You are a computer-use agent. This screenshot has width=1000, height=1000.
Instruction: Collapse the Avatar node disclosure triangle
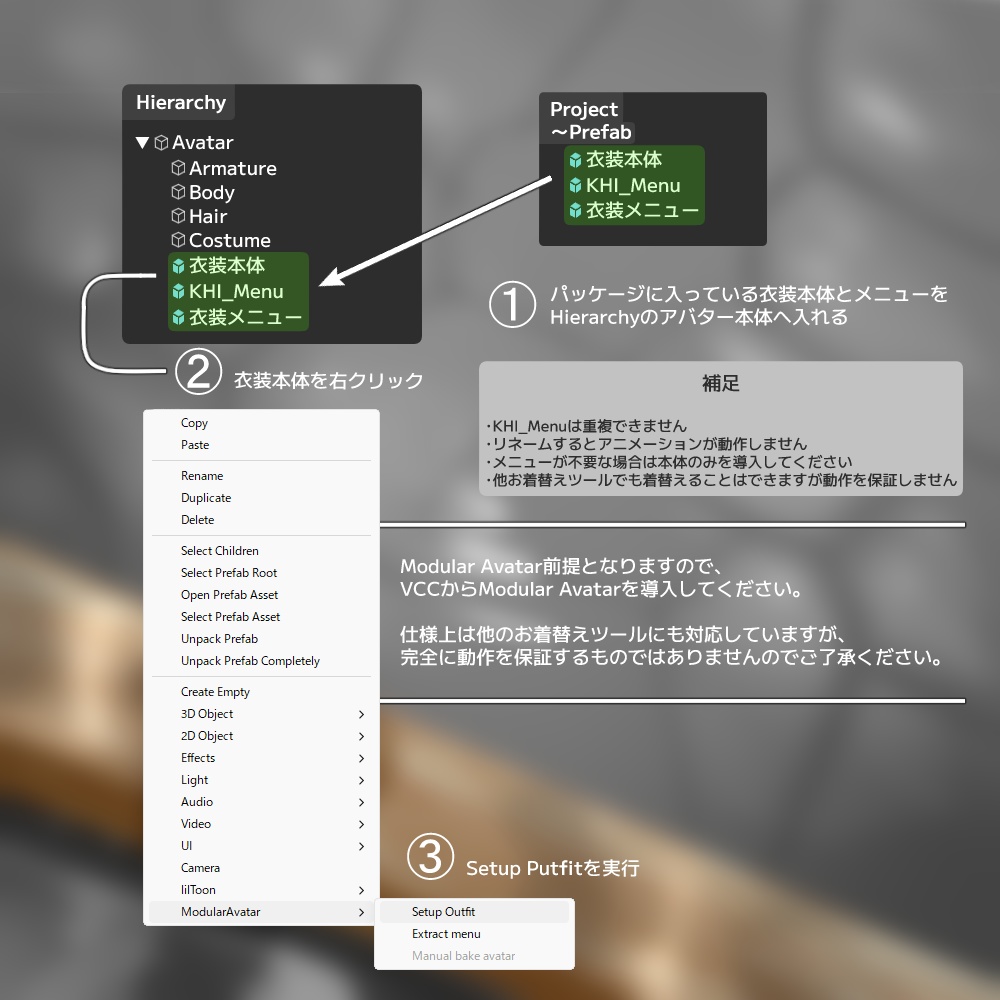pos(142,142)
